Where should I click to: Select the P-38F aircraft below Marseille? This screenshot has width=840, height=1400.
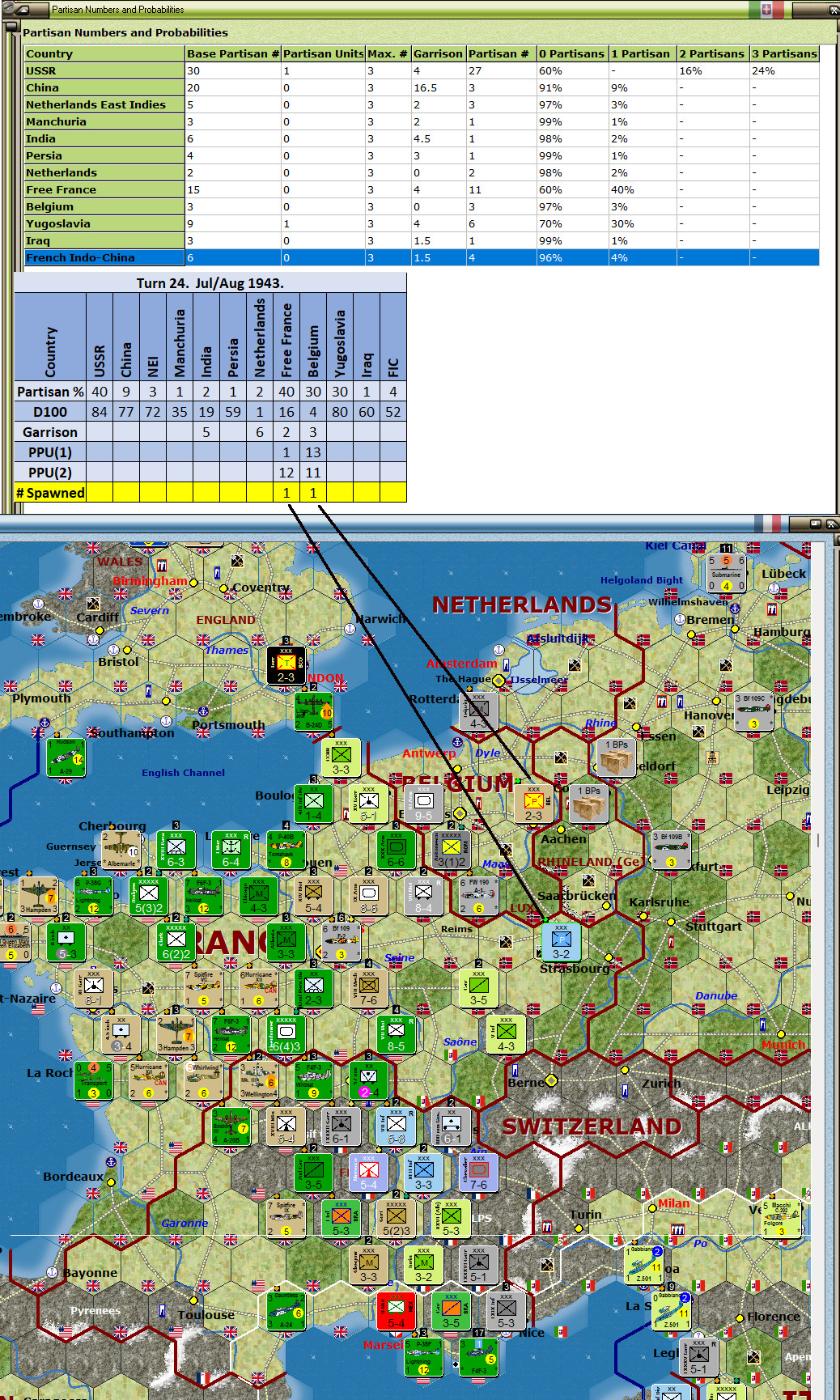coord(423,1358)
